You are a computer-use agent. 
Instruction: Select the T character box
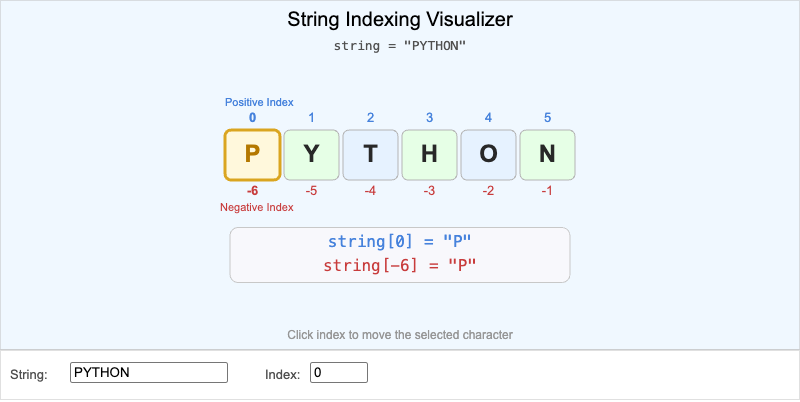[x=370, y=155]
